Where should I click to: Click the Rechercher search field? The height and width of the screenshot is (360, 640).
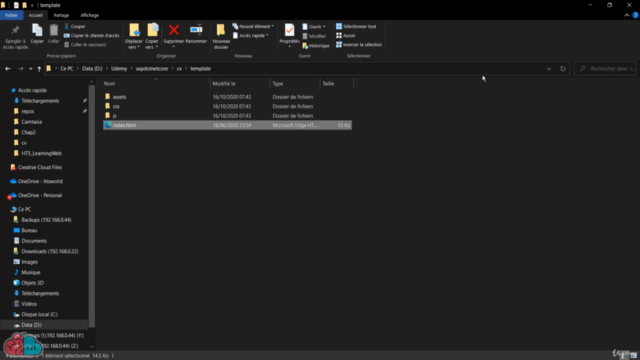(606, 69)
